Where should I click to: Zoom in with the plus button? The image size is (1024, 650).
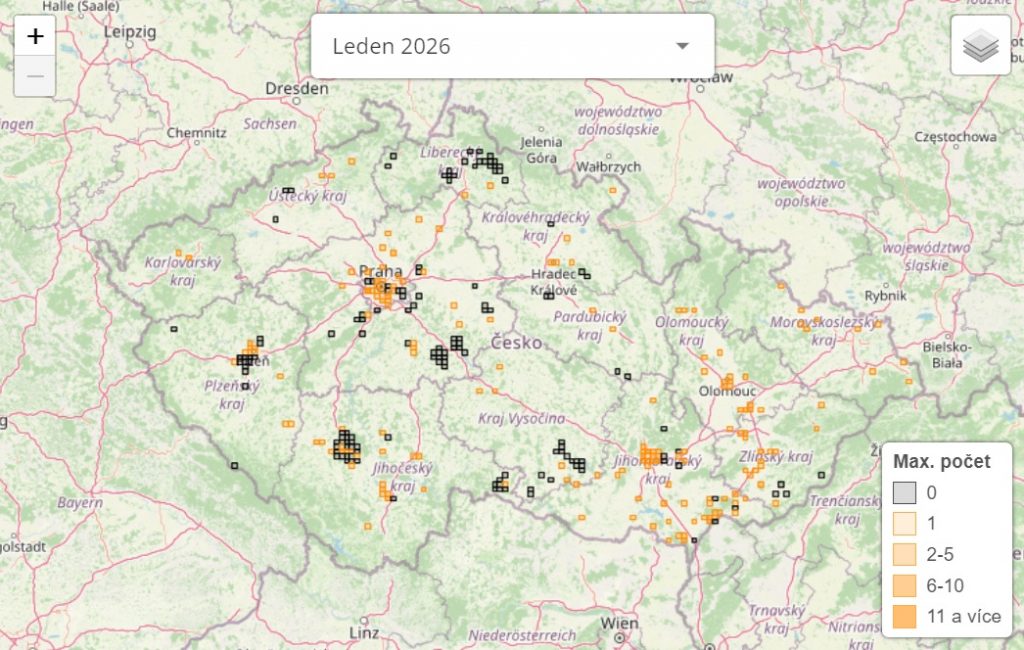tap(35, 37)
